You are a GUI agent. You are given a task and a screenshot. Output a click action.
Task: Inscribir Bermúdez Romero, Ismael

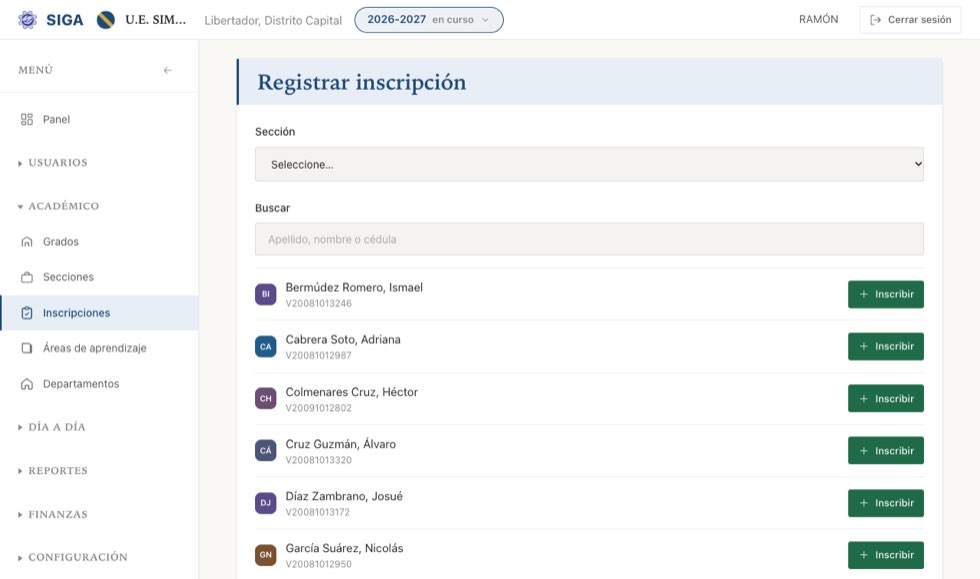886,295
